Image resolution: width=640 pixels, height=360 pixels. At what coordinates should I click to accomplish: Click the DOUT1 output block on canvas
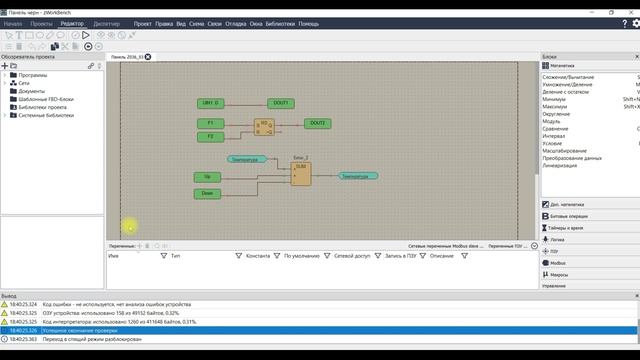[281, 103]
